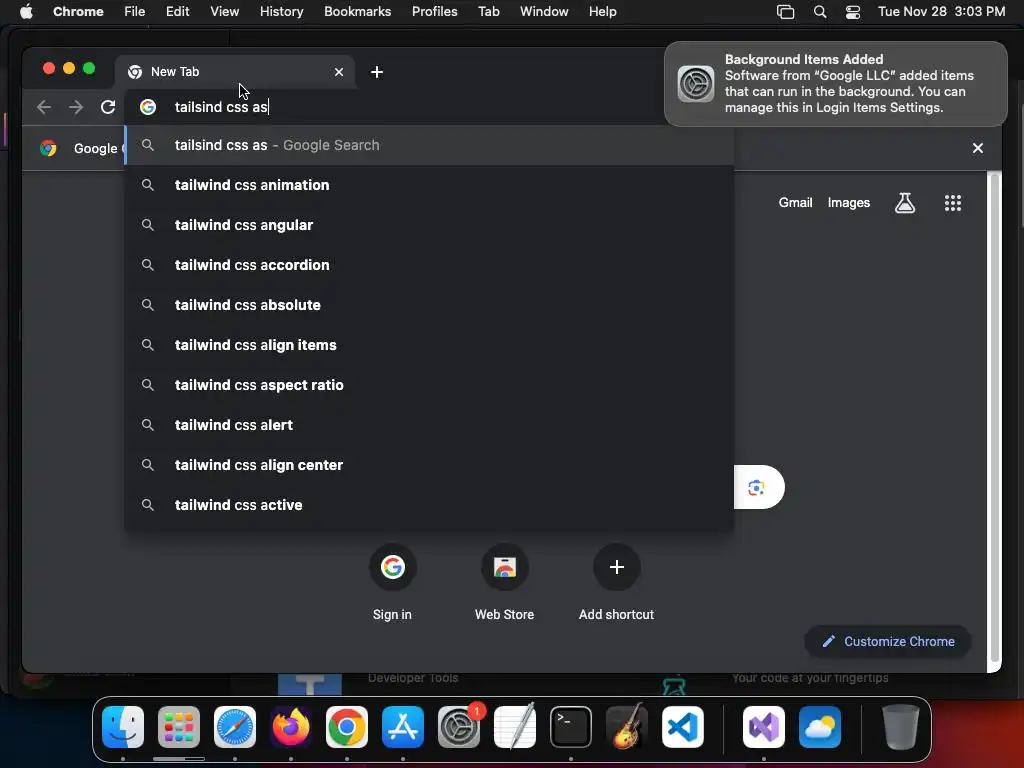This screenshot has width=1024, height=768.
Task: Click the page vertical scrollbar
Action: tap(994, 418)
